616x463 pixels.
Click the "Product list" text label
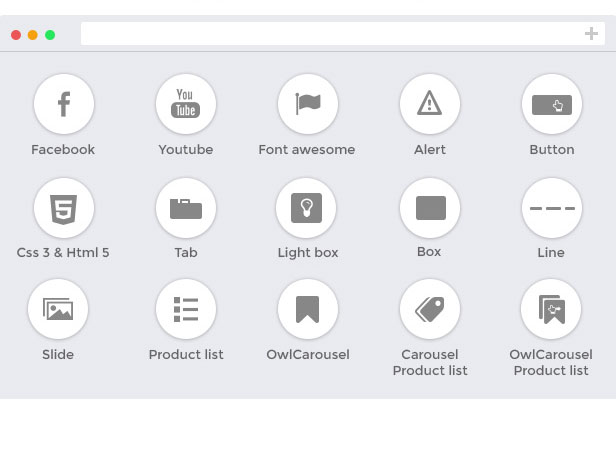[x=186, y=355]
